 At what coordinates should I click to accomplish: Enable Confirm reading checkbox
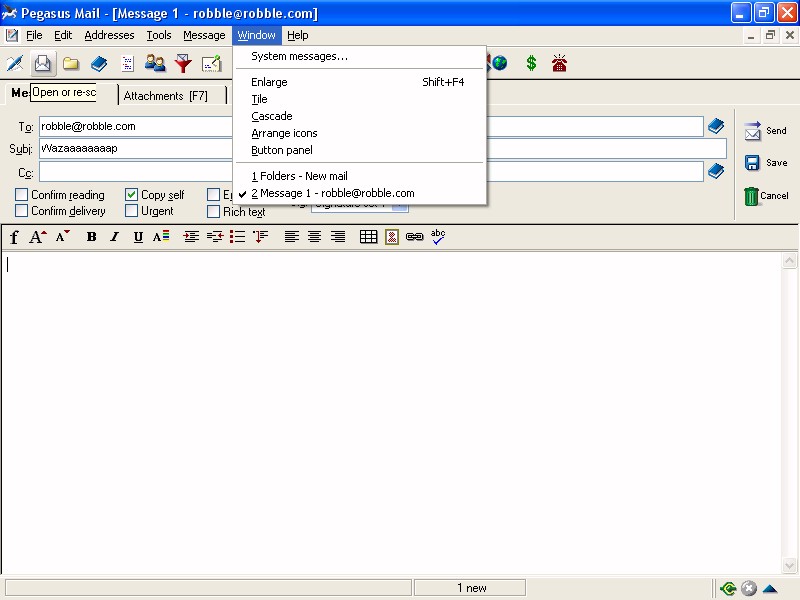tap(21, 194)
